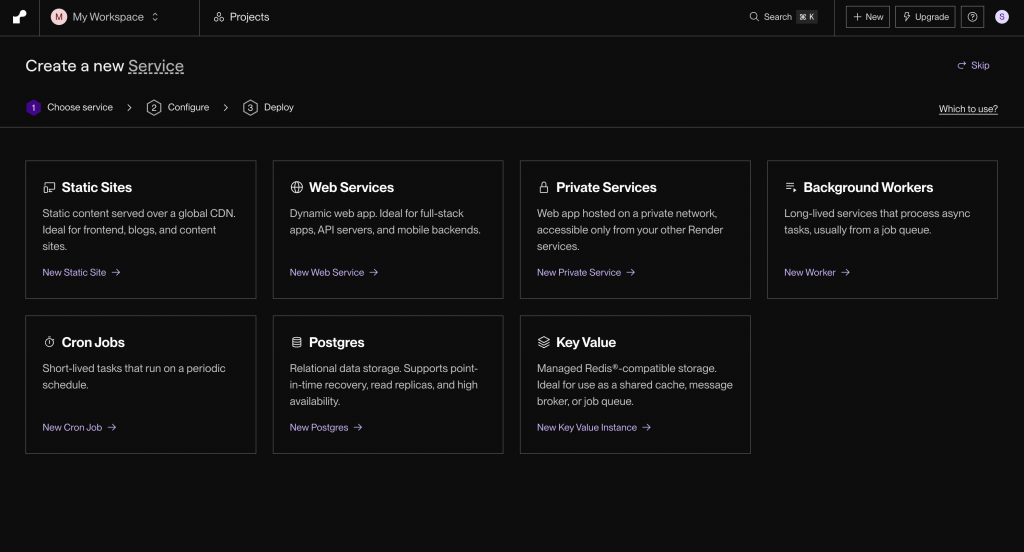Click the Render logo icon

tap(19, 17)
